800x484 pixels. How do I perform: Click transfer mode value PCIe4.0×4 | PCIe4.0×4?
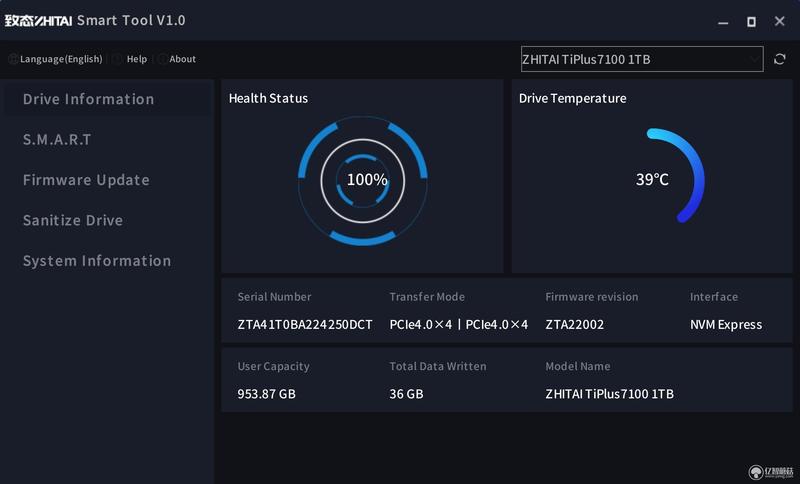(459, 324)
